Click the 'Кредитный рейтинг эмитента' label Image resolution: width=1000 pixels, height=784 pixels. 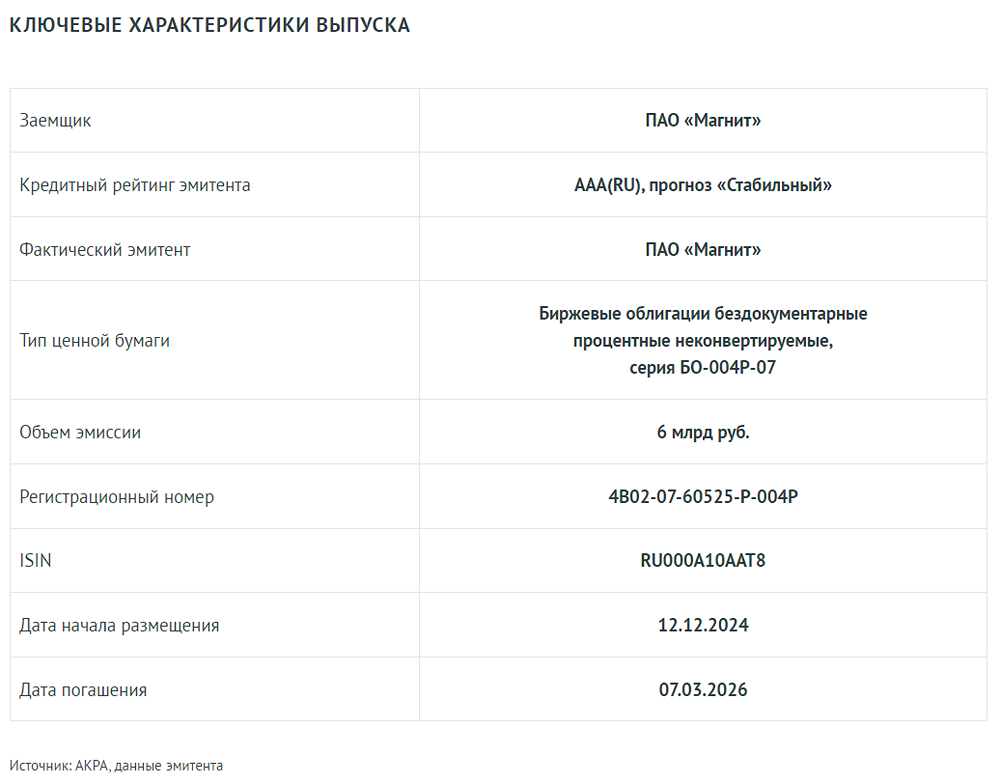(135, 185)
